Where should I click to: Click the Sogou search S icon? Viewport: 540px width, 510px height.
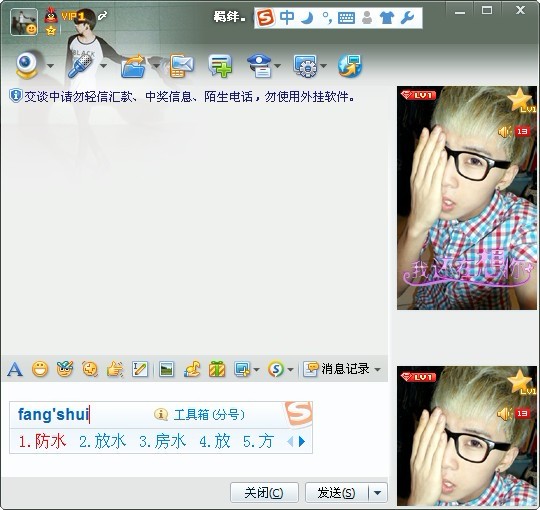276,370
